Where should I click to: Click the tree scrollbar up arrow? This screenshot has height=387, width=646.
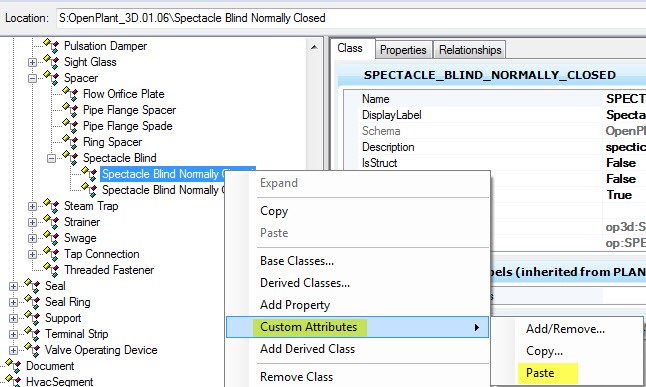click(314, 47)
